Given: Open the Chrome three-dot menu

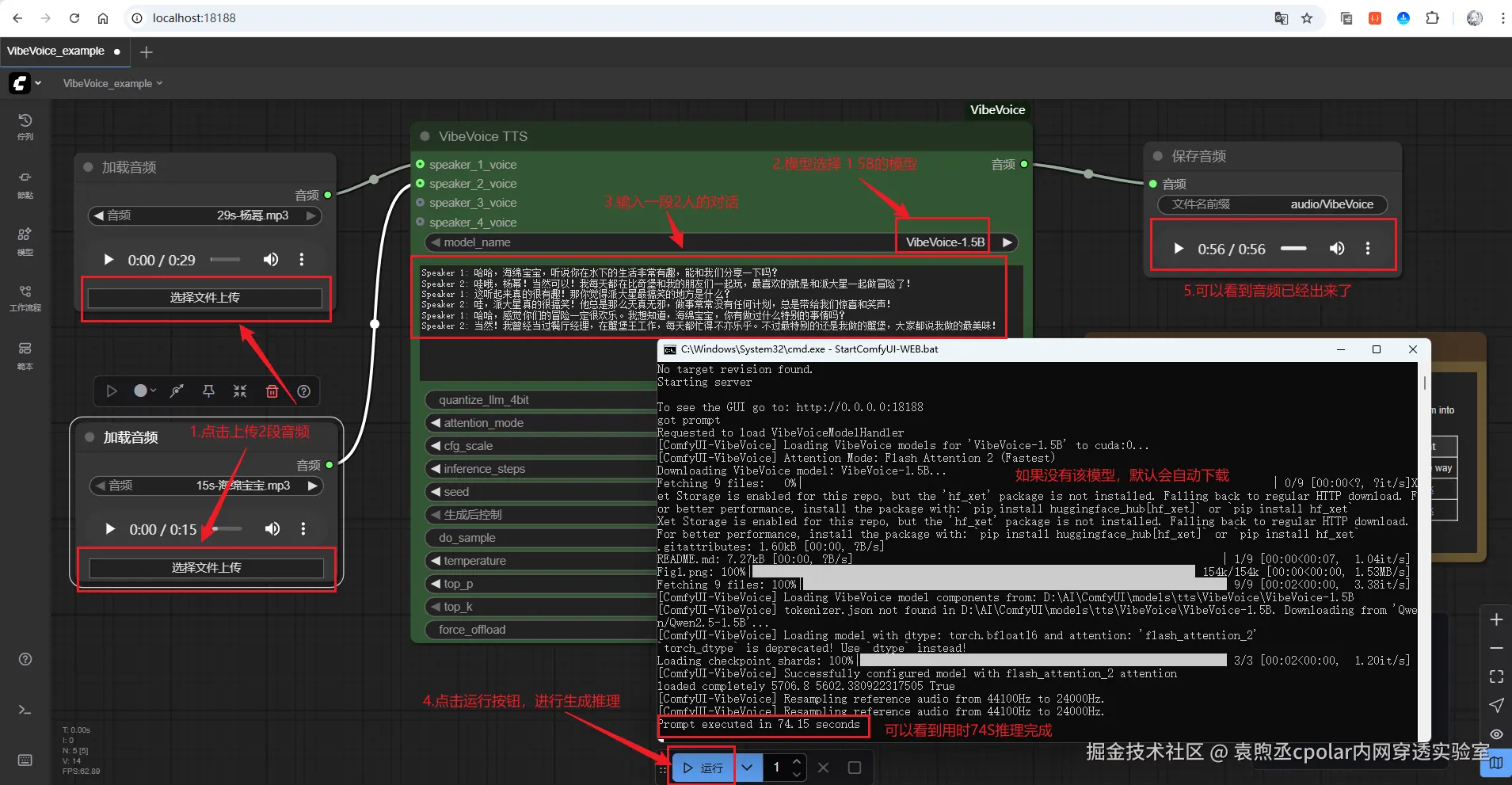Looking at the screenshot, I should pos(1502,18).
